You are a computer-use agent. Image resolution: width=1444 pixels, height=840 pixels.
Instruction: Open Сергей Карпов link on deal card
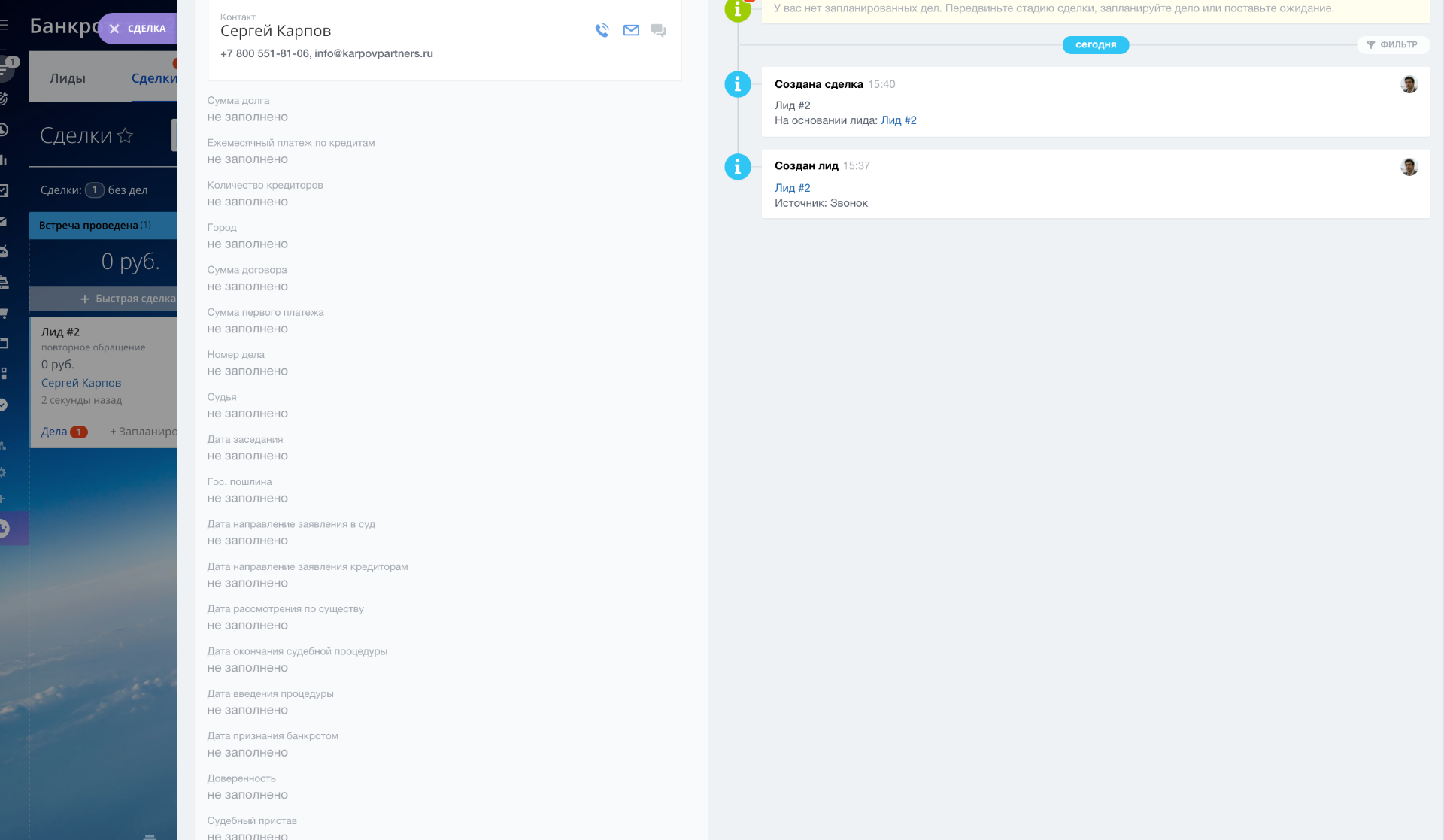(81, 383)
